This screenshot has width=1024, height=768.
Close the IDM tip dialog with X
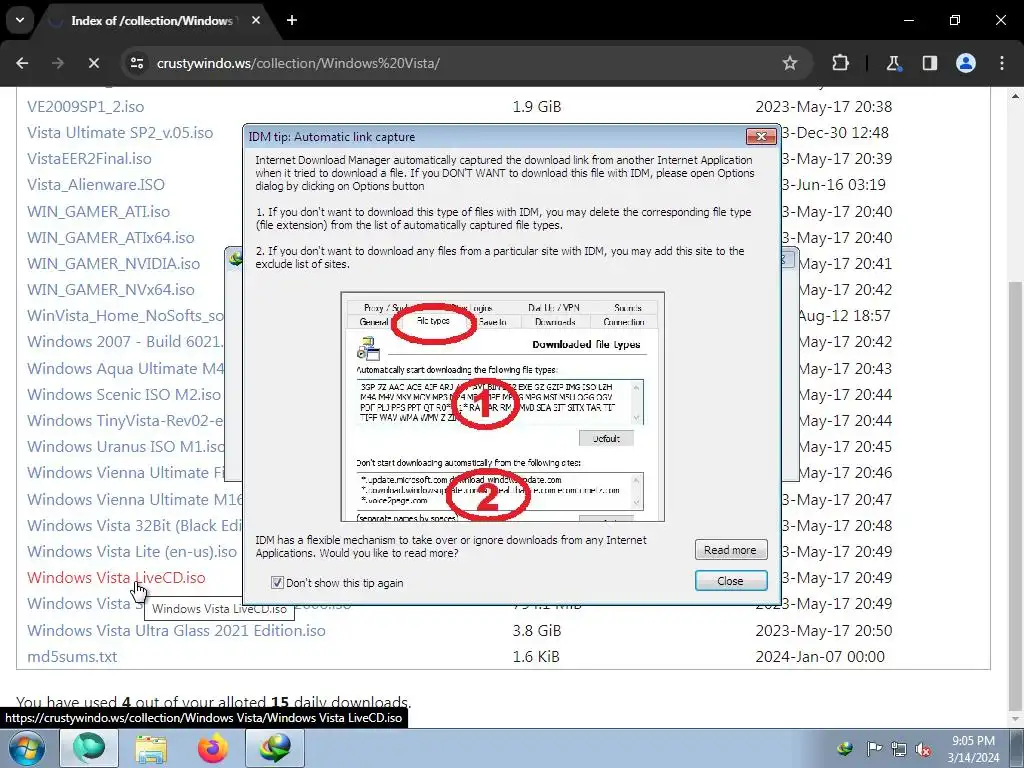761,136
